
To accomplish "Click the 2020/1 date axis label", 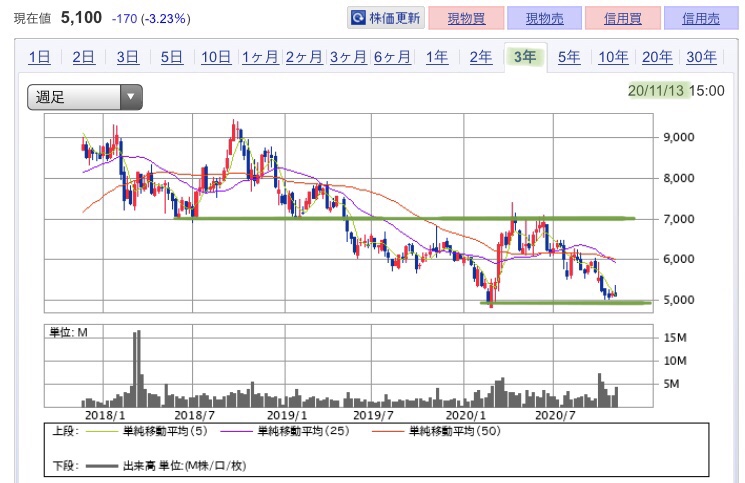I will coord(466,415).
